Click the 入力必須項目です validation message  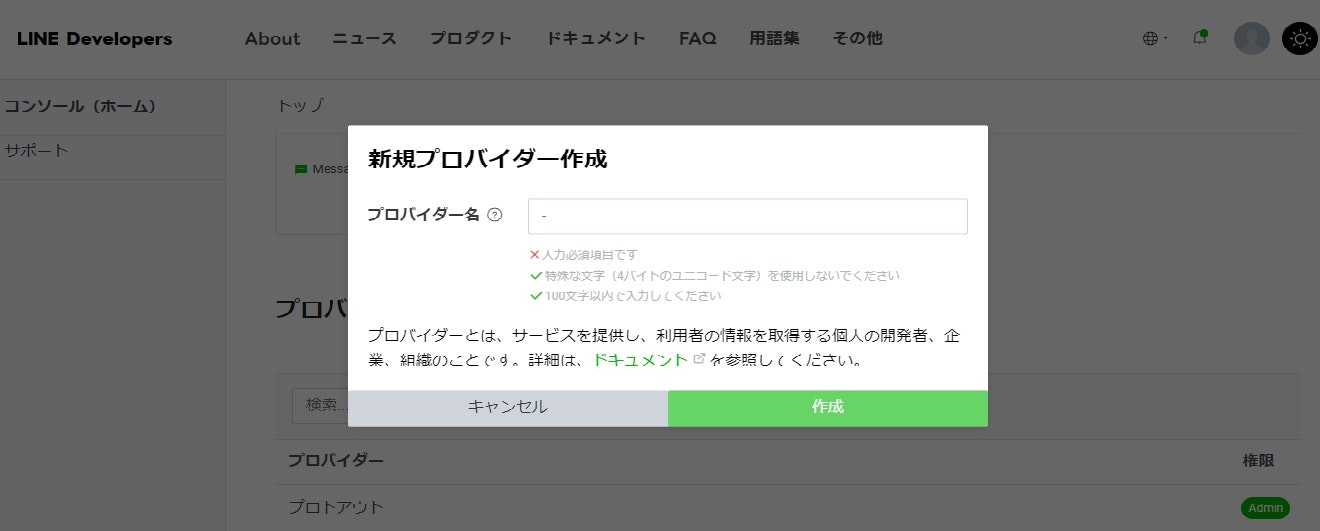[590, 255]
